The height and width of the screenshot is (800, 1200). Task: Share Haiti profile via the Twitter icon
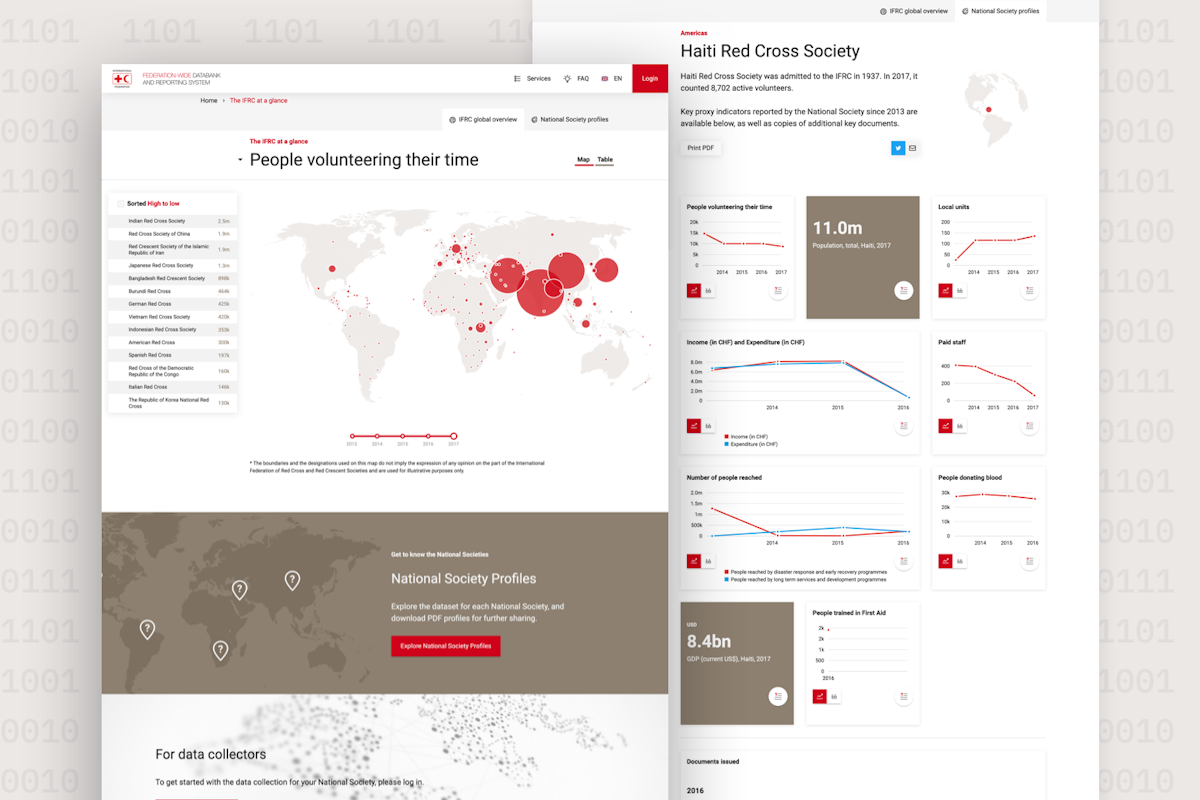[898, 148]
